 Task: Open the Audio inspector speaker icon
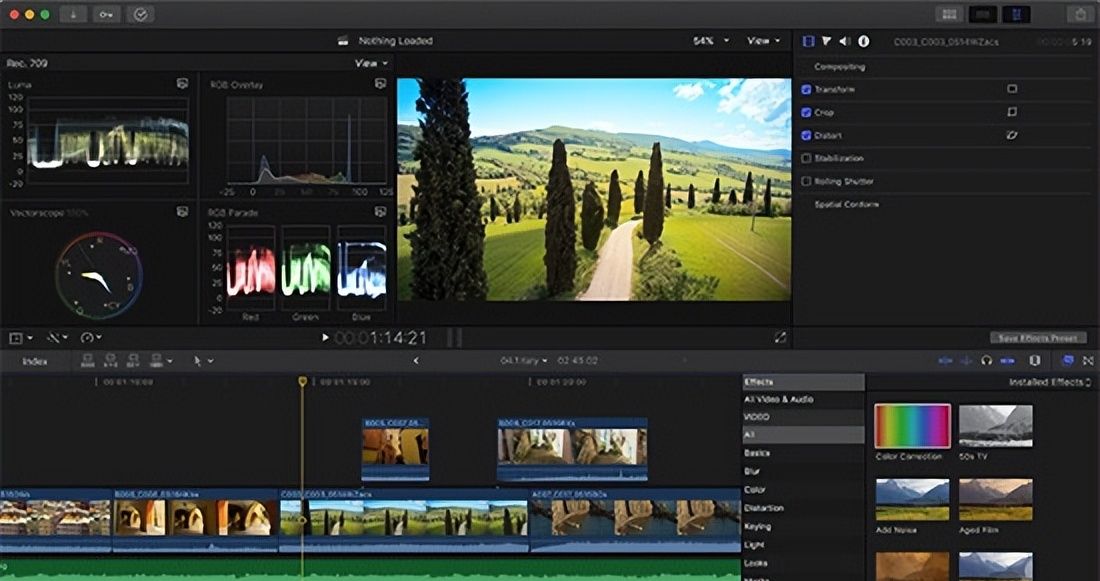[x=845, y=41]
